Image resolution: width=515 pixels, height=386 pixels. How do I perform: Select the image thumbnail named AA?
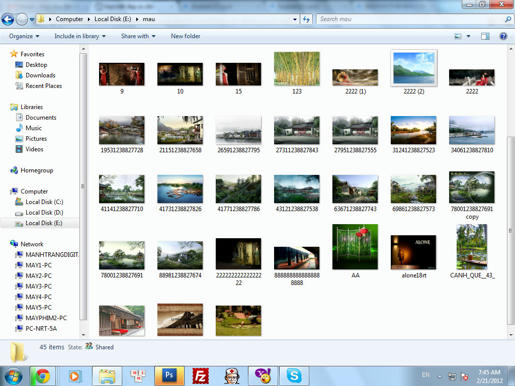[x=355, y=247]
